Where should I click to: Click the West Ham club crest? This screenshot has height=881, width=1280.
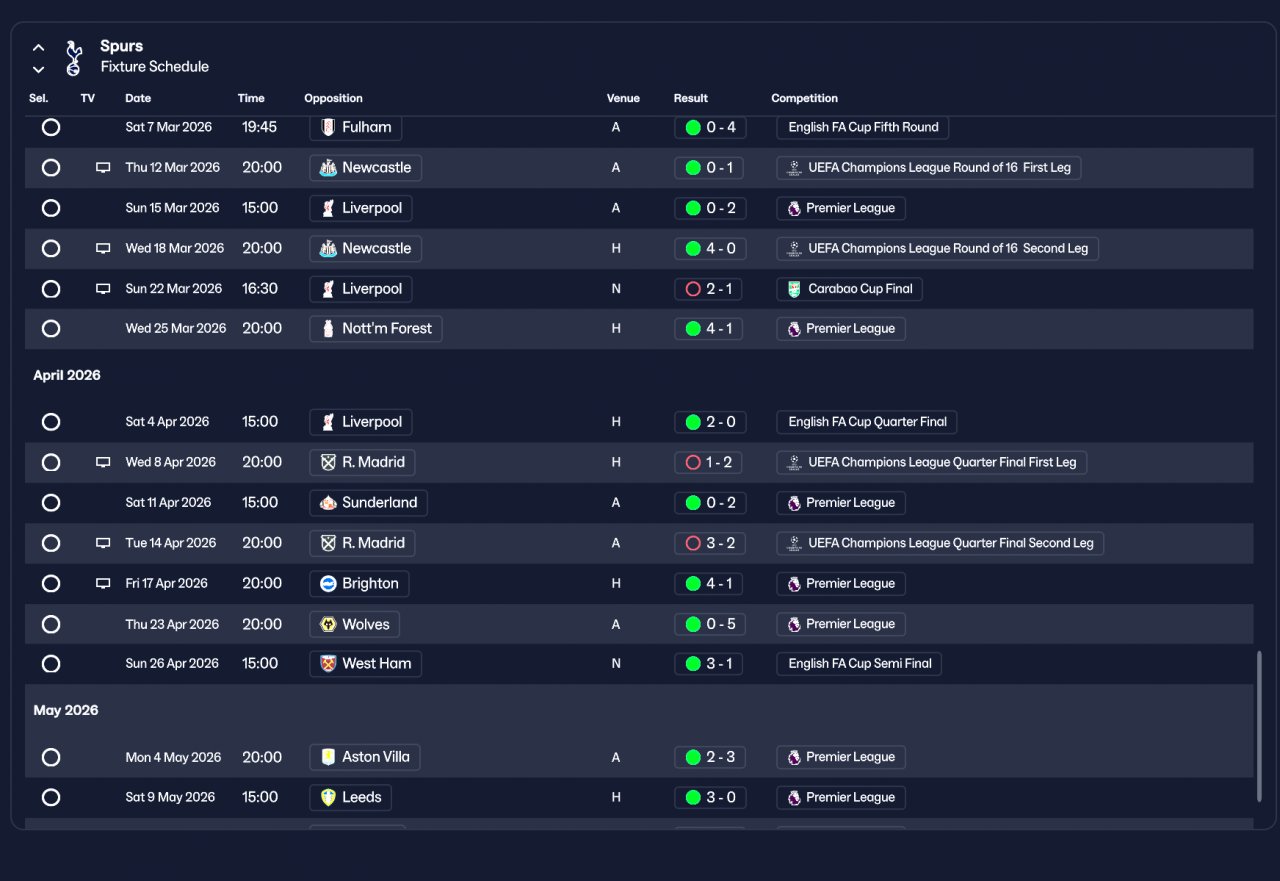tap(328, 664)
